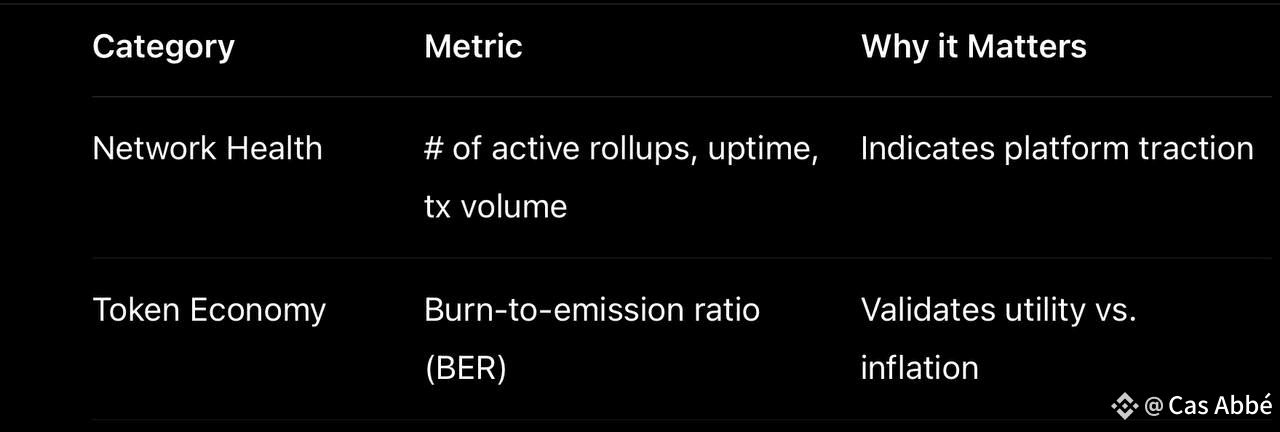Select the Category column header
The width and height of the screenshot is (1280, 432).
163,46
